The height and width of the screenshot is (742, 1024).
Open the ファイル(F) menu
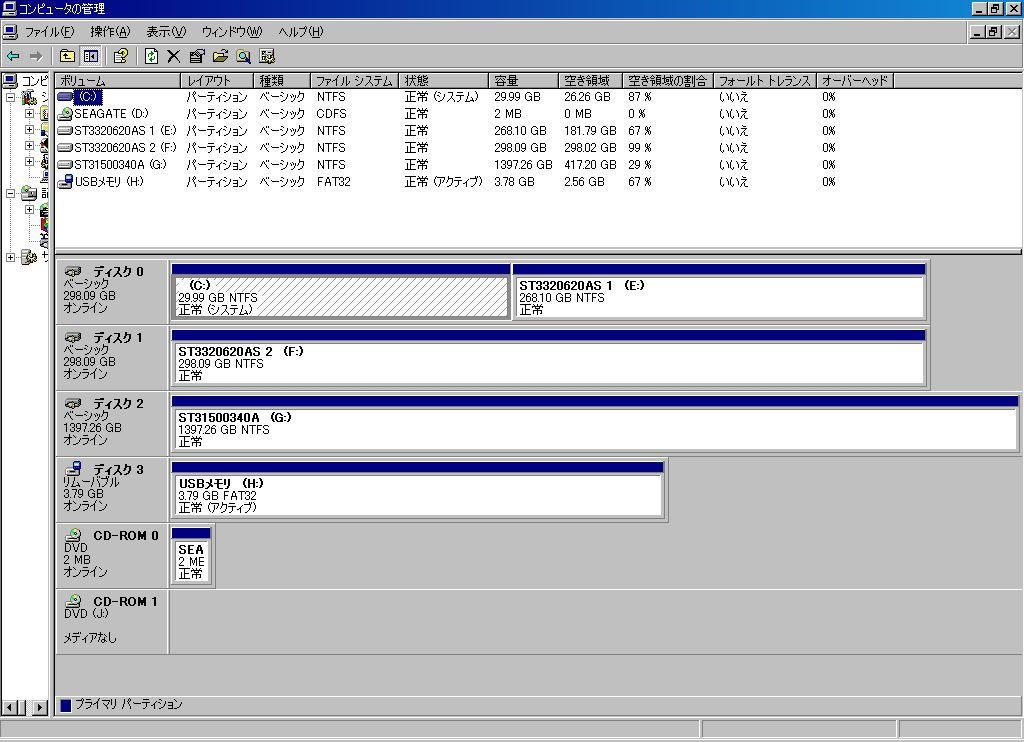50,32
